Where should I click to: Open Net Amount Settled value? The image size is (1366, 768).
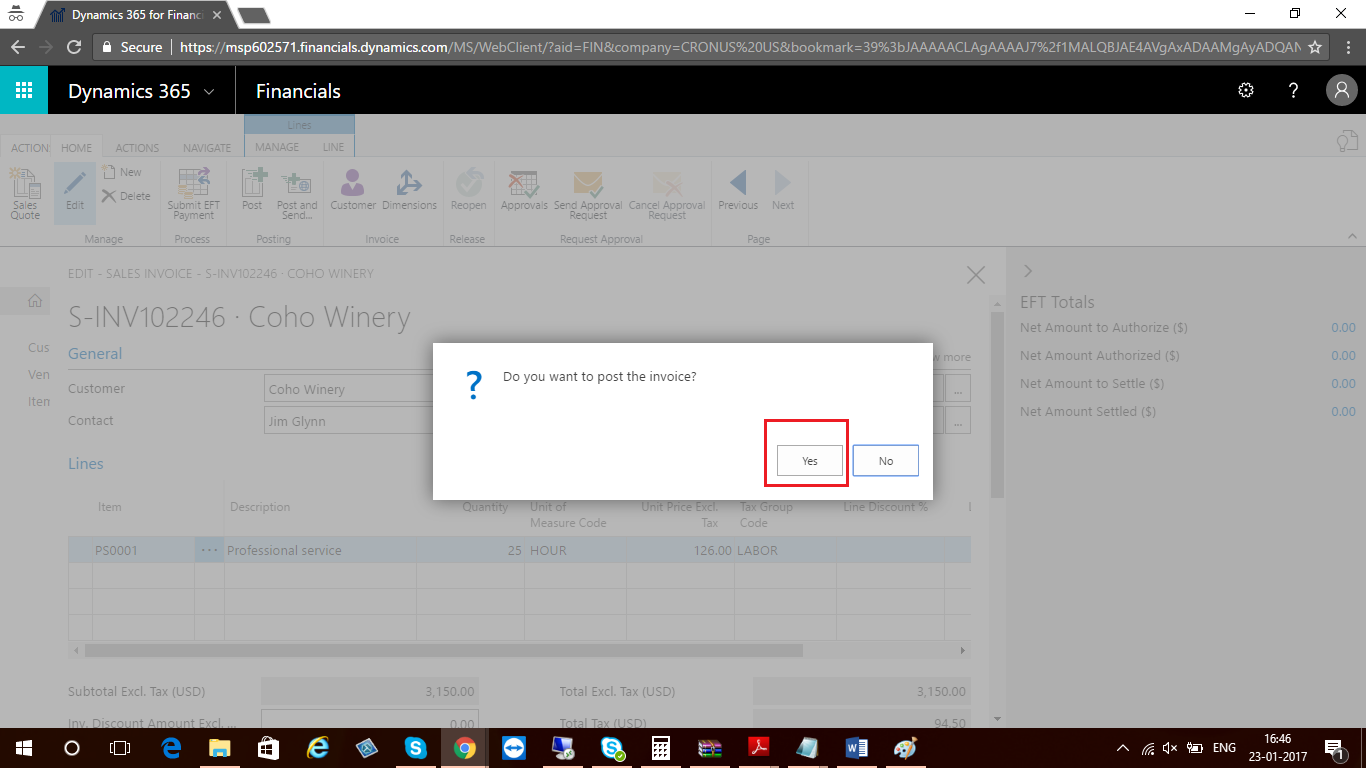(1343, 411)
